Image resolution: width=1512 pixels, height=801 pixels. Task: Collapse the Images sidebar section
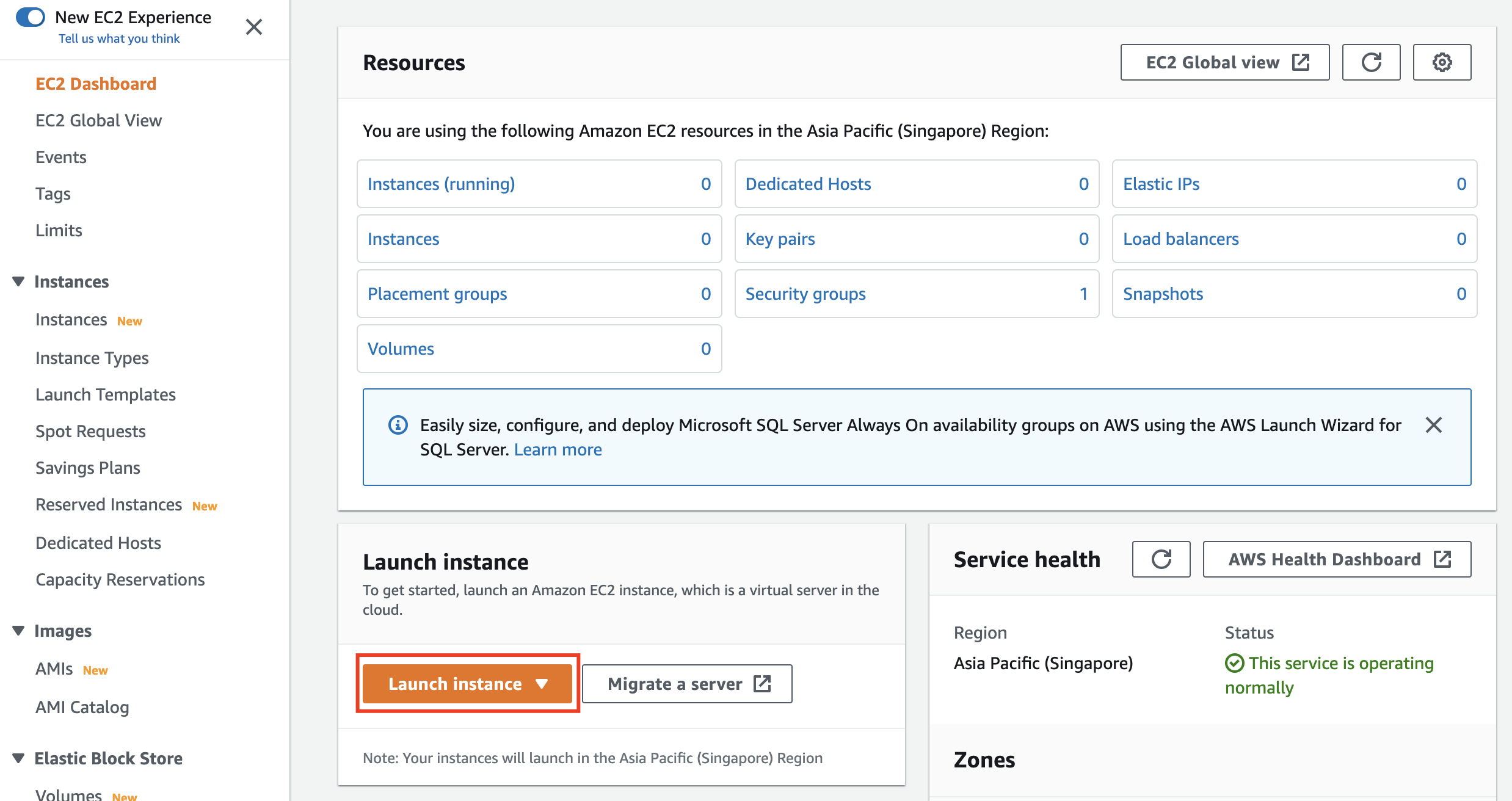tap(18, 631)
